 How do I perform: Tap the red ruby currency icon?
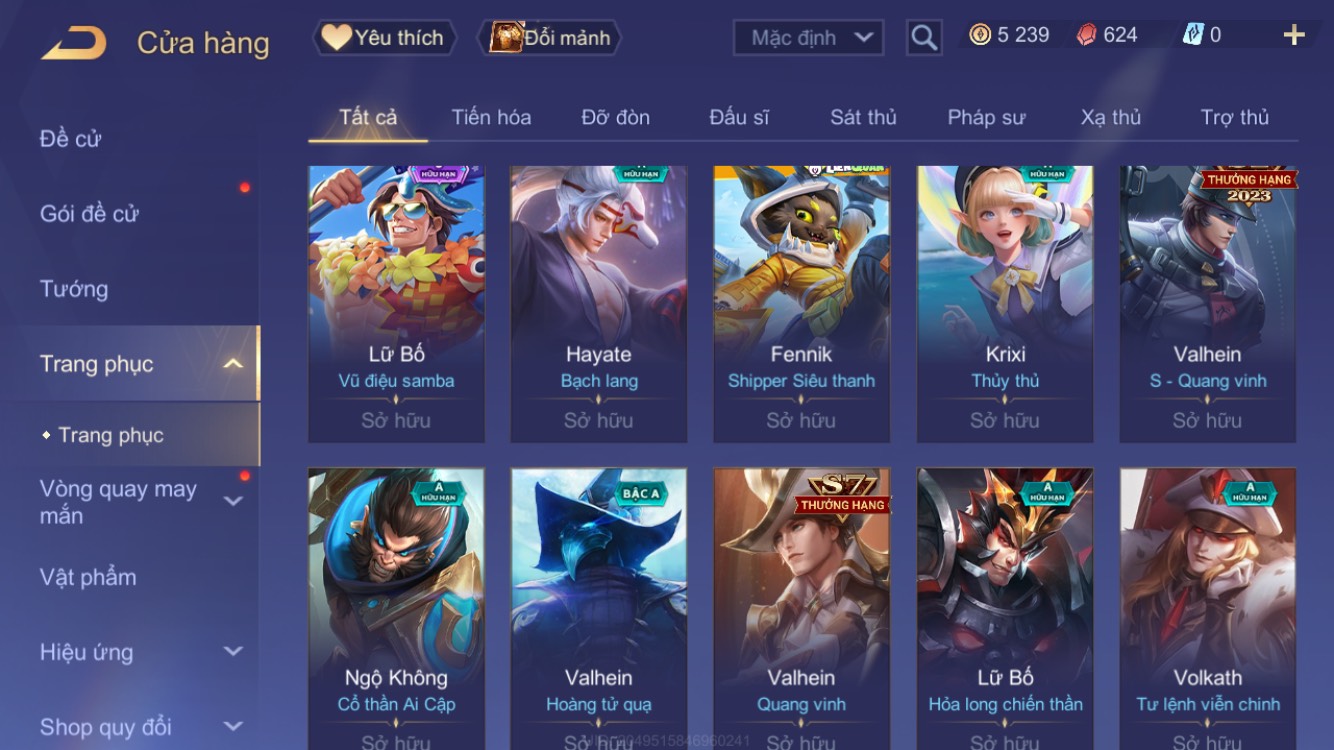[1087, 35]
